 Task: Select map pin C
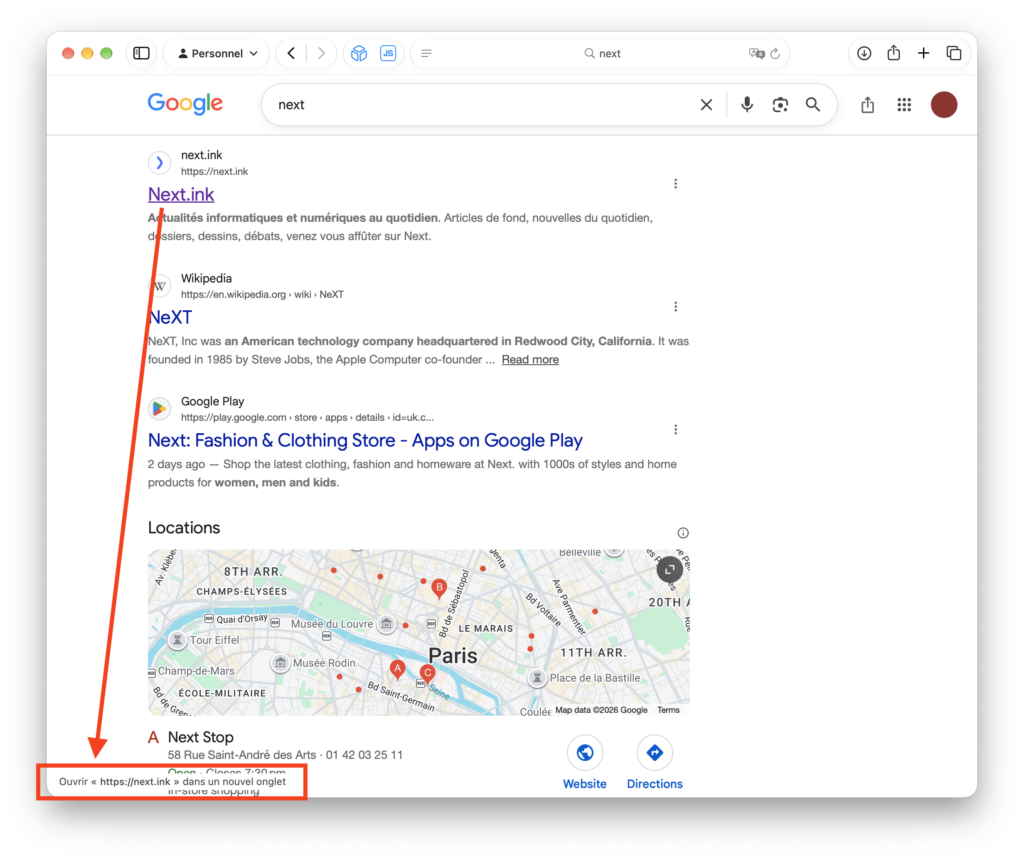427,673
